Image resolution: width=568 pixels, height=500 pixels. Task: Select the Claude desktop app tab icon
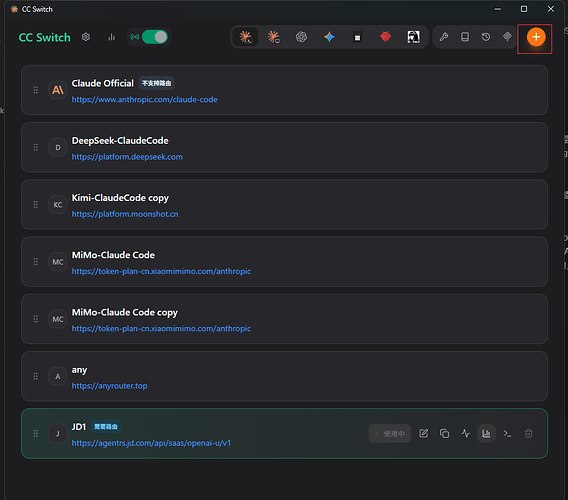[273, 37]
